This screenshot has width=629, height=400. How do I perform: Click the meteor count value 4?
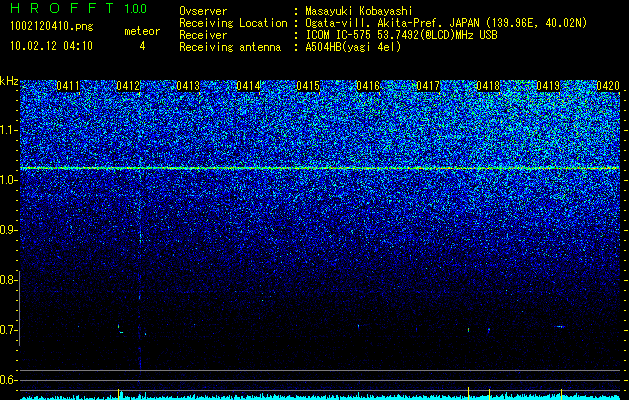point(142,46)
